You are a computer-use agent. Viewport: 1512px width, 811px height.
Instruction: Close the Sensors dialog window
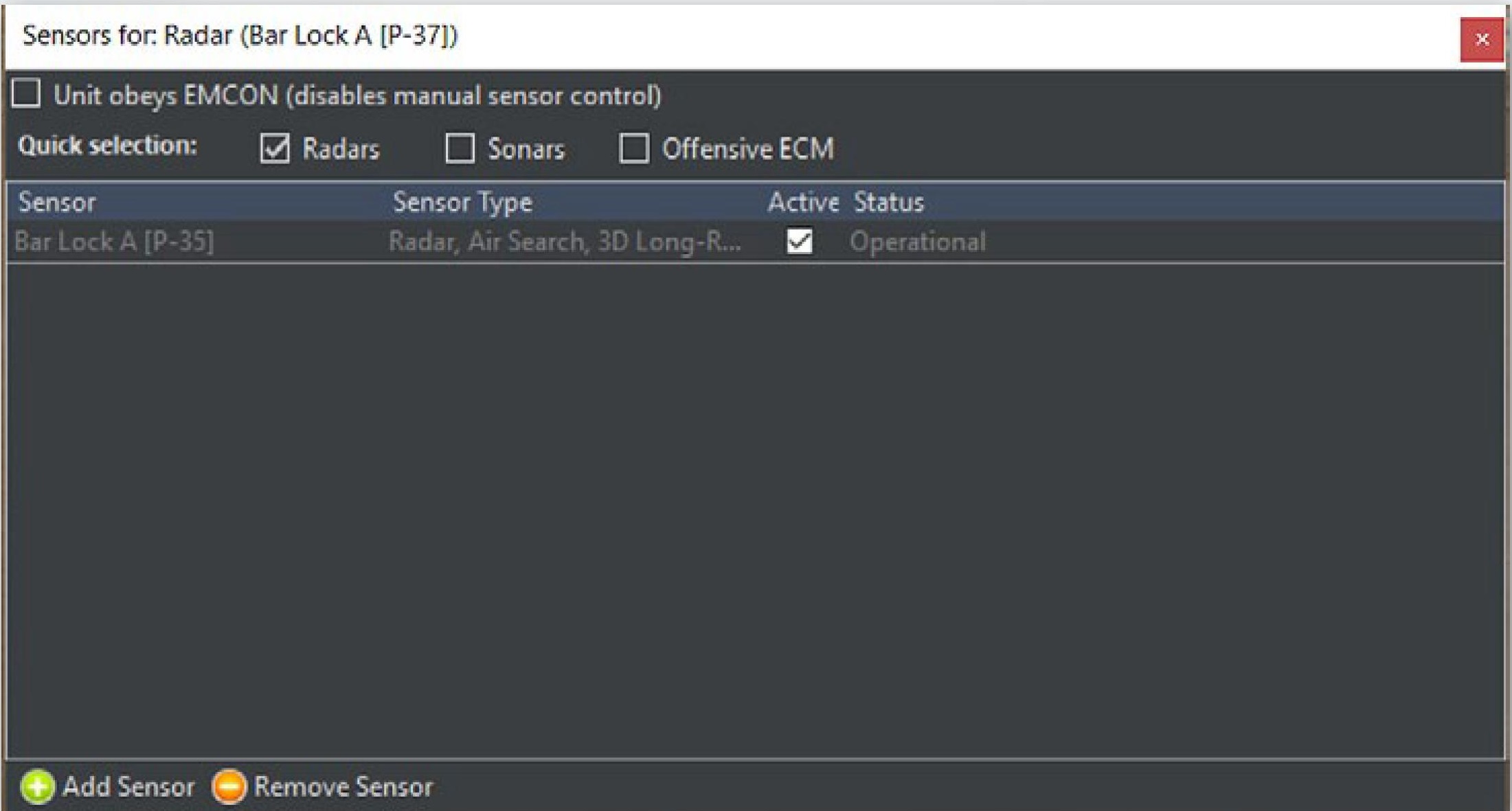pos(1482,39)
